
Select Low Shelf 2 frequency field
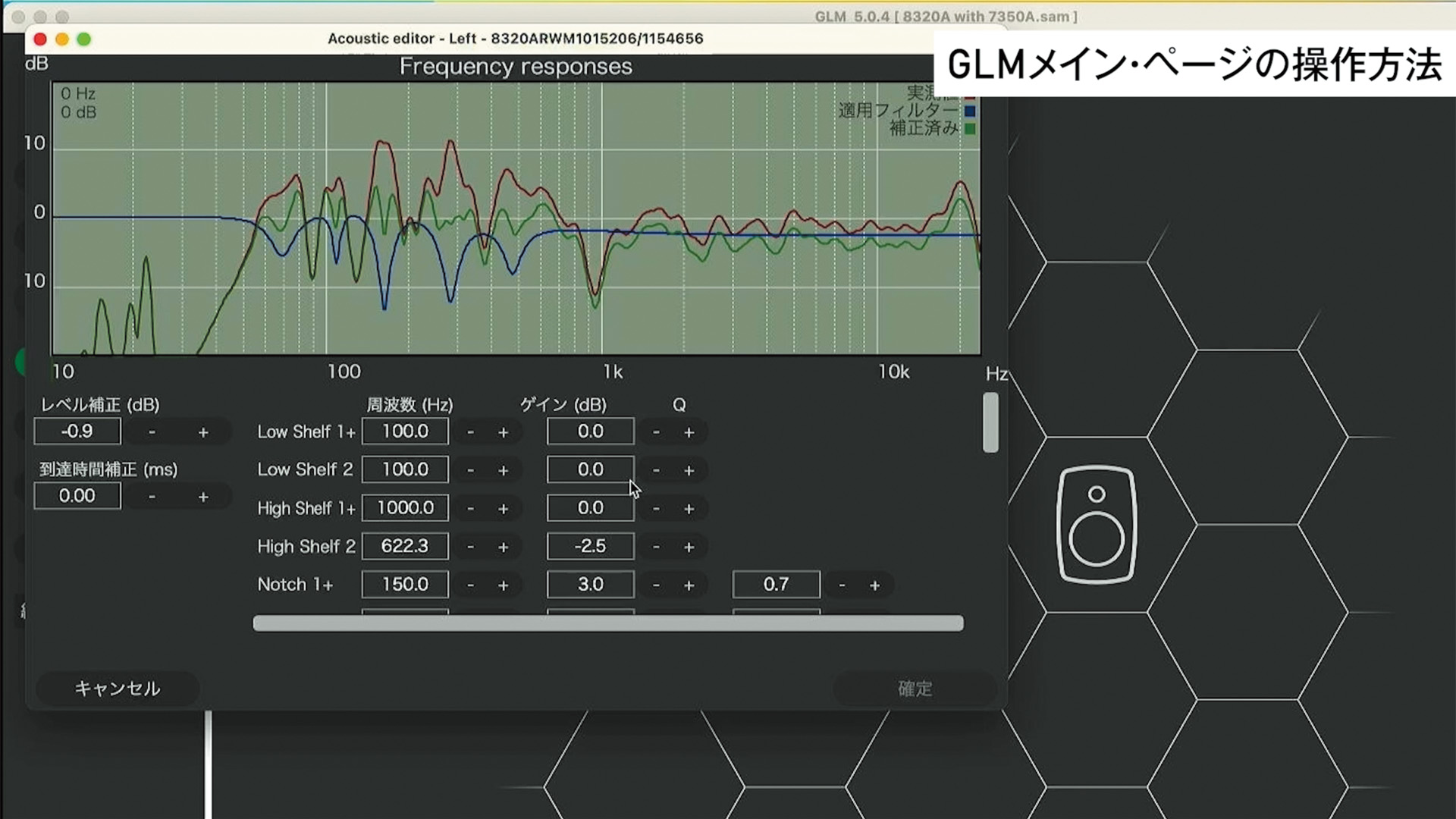pyautogui.click(x=405, y=469)
